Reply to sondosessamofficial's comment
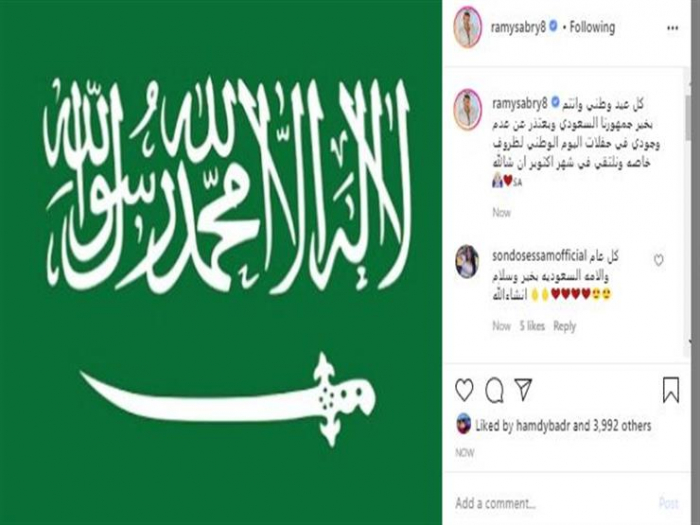Viewport: 700px width, 525px height. click(564, 326)
